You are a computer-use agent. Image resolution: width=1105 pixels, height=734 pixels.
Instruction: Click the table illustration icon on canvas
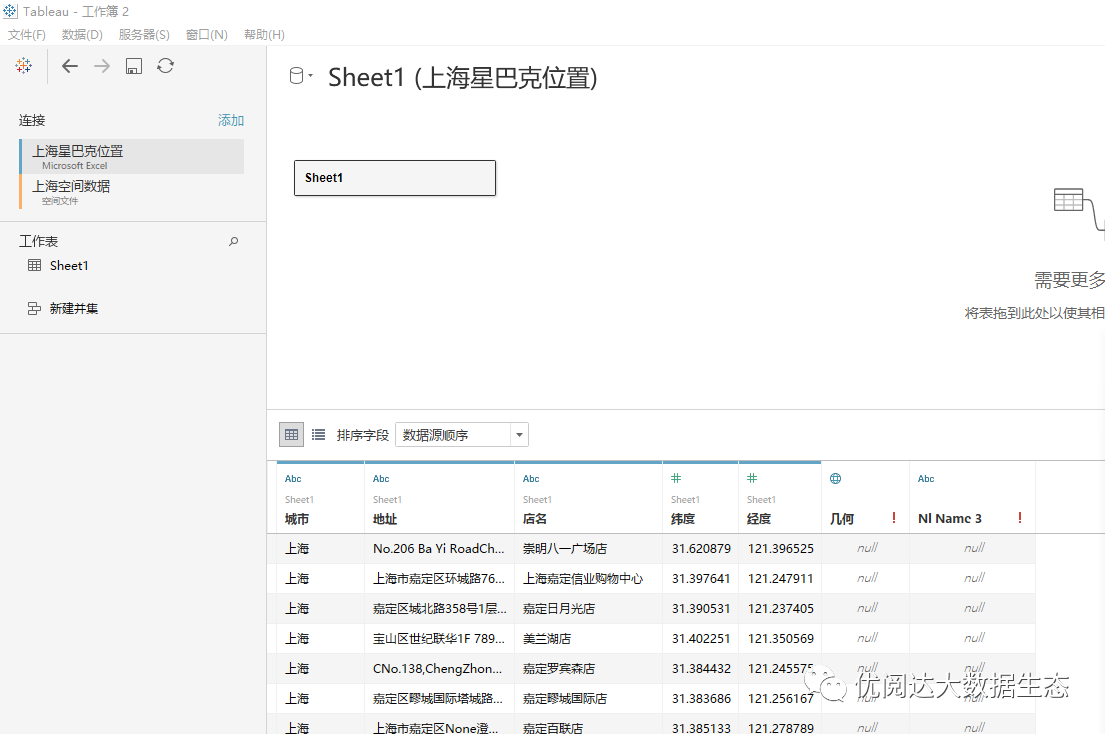point(1068,200)
